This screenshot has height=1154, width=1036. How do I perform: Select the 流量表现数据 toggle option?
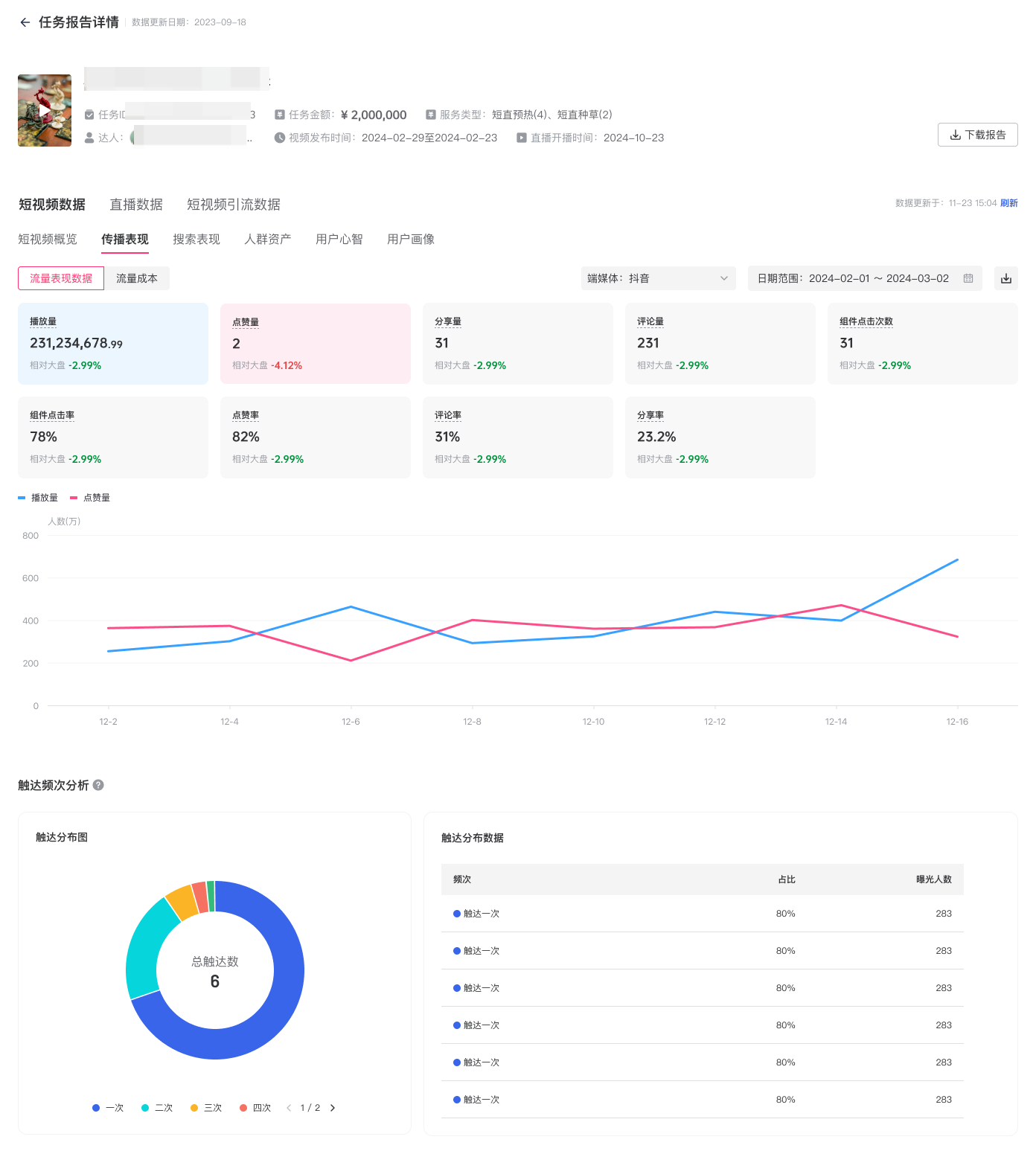coord(61,278)
